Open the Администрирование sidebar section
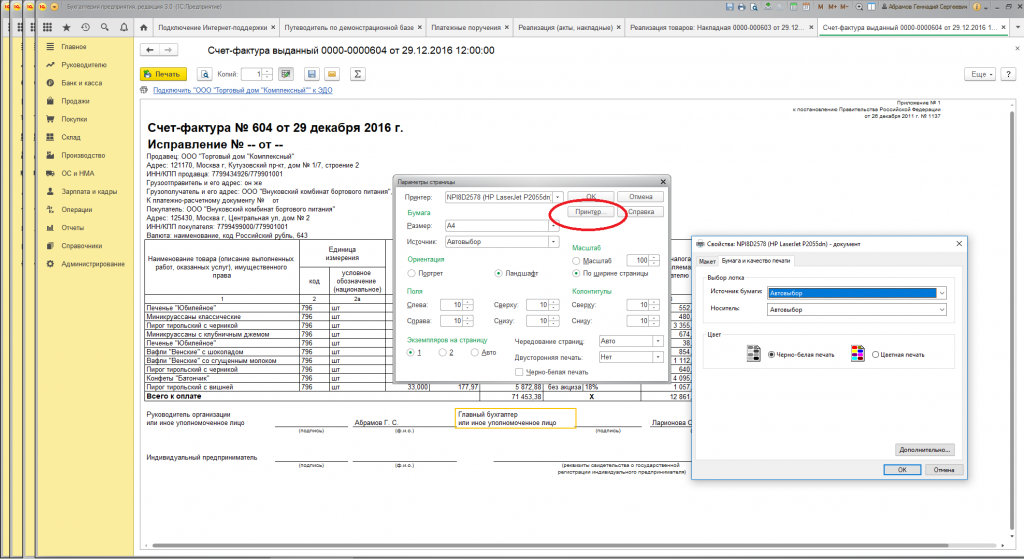 [93, 264]
